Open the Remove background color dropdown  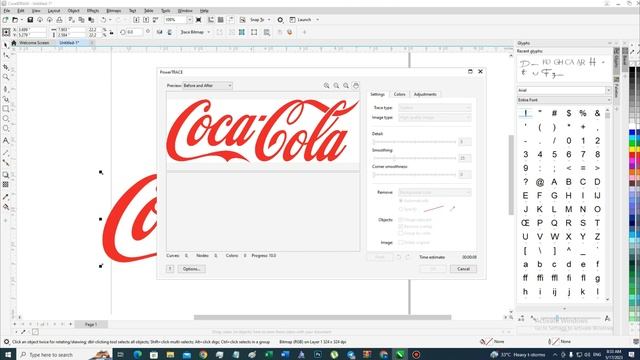pyautogui.click(x=435, y=192)
